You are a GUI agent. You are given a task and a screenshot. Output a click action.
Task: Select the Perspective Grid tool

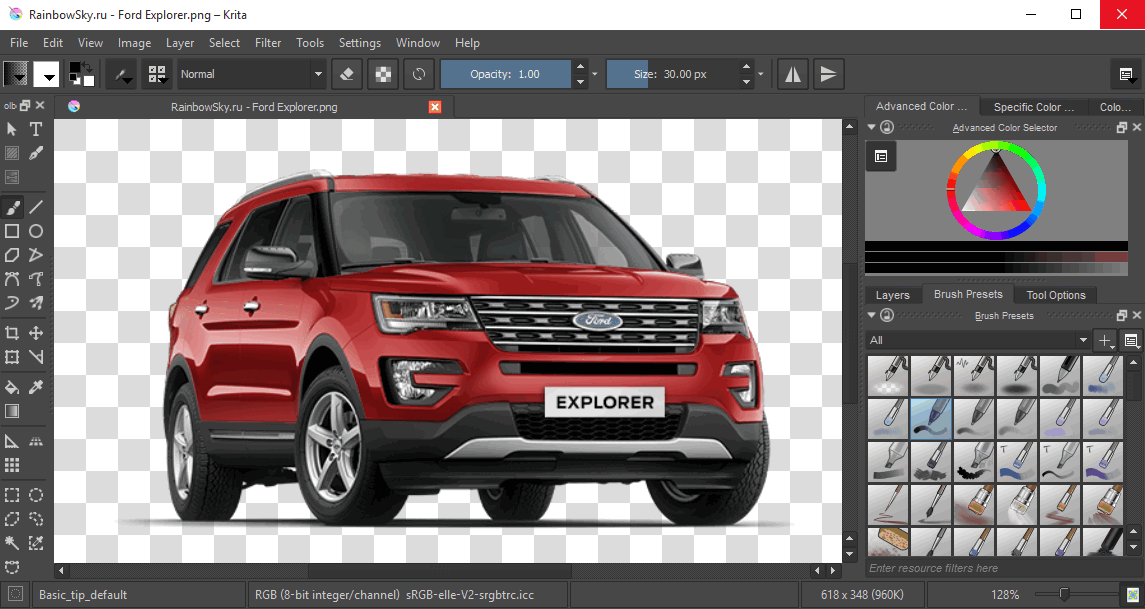tap(36, 441)
